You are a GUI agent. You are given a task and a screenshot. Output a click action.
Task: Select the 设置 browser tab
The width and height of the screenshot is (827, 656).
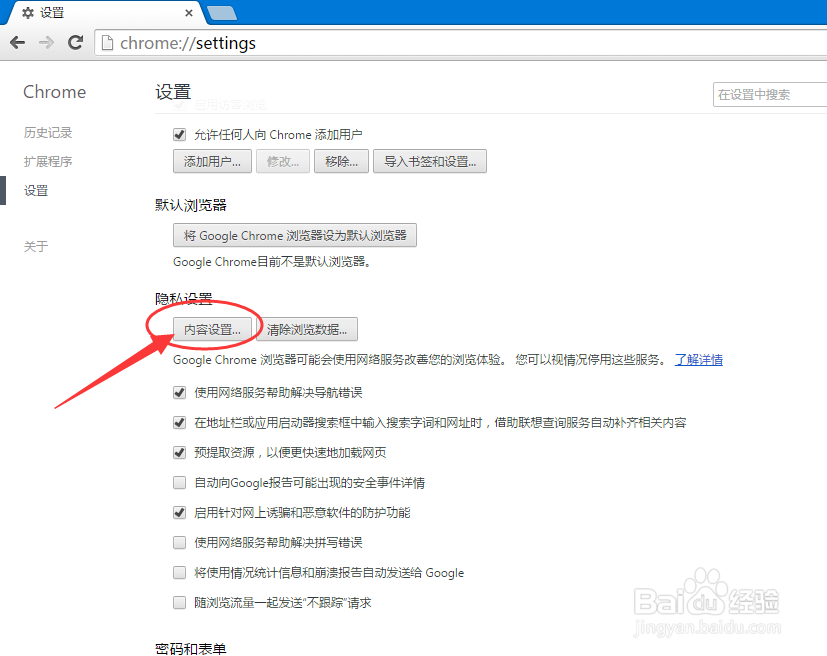(103, 13)
